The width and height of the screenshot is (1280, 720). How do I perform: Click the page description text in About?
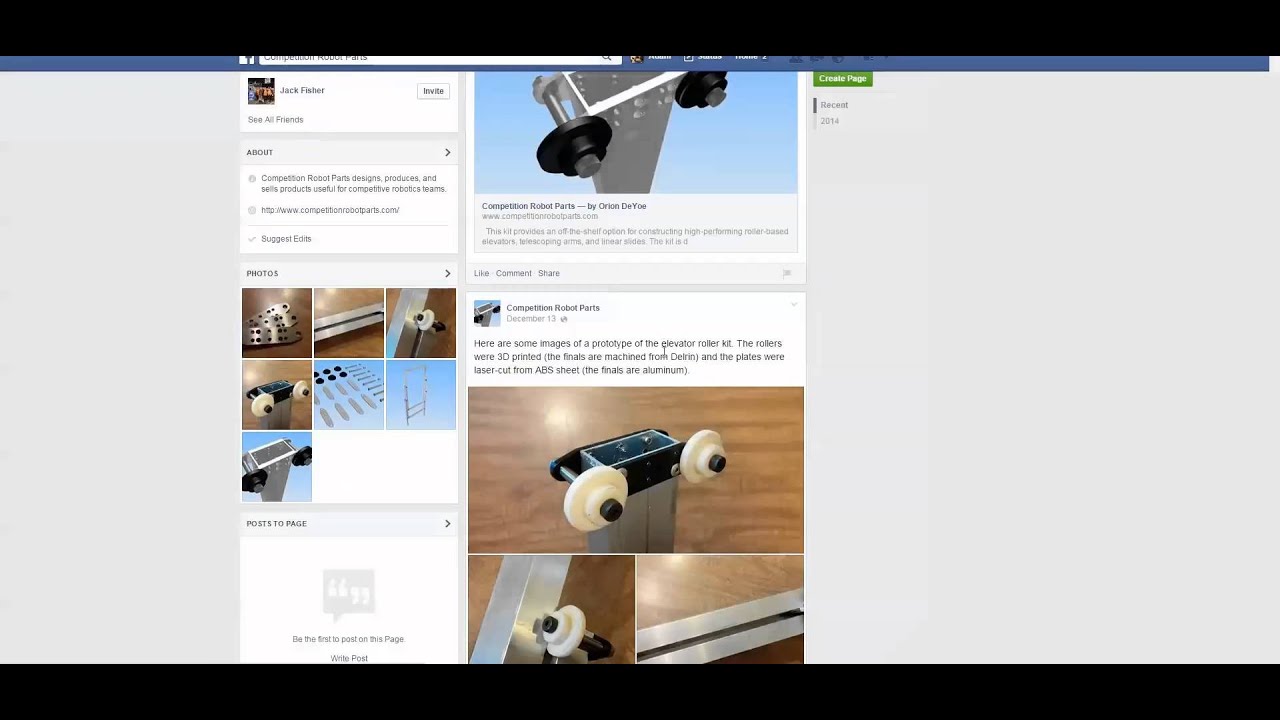(354, 184)
